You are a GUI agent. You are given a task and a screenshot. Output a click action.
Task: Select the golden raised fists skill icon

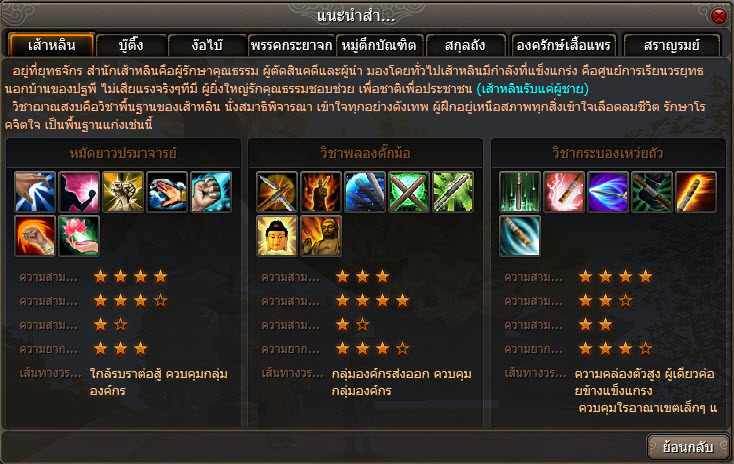point(123,192)
